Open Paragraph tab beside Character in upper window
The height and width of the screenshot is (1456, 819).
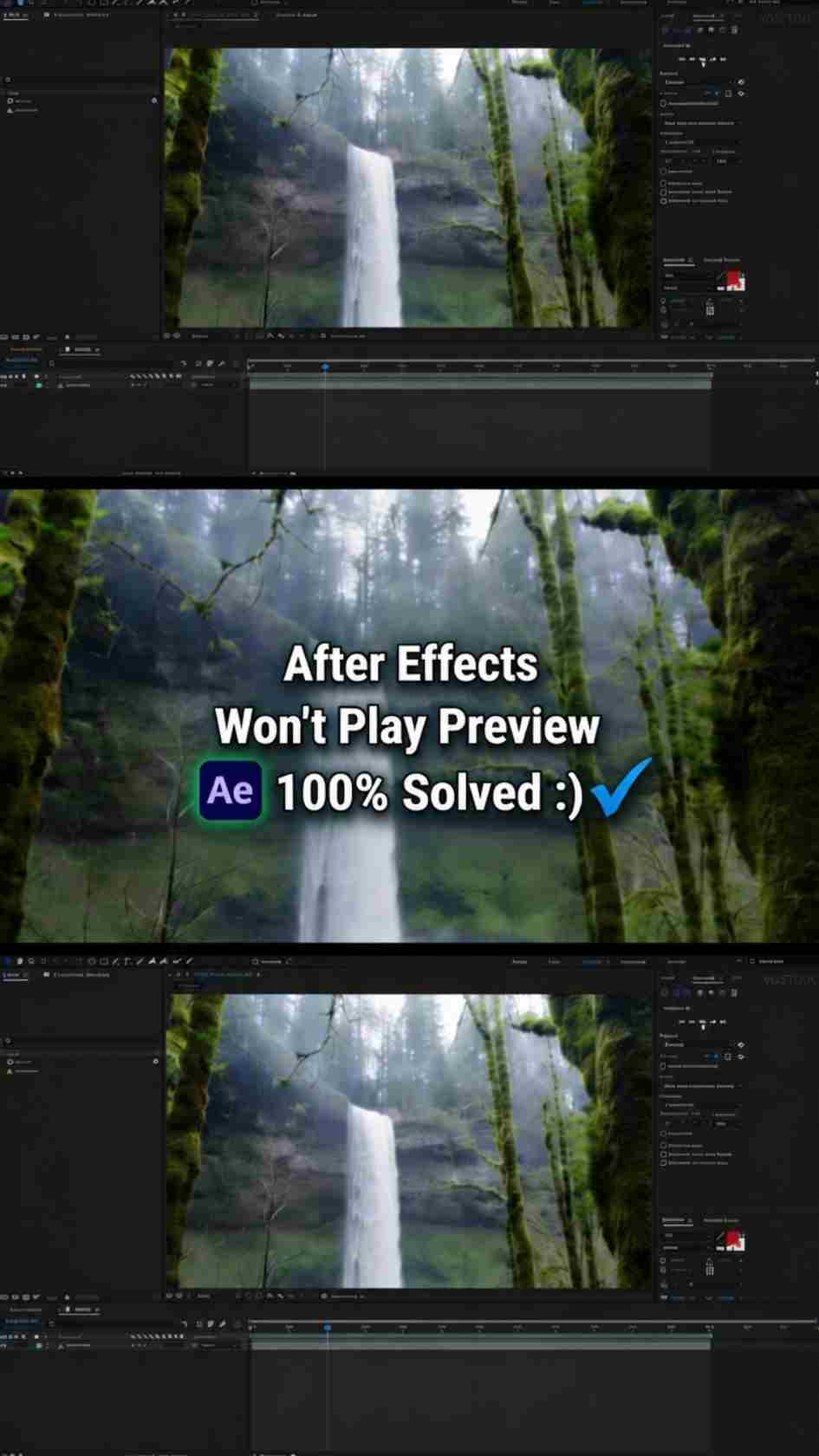722,259
